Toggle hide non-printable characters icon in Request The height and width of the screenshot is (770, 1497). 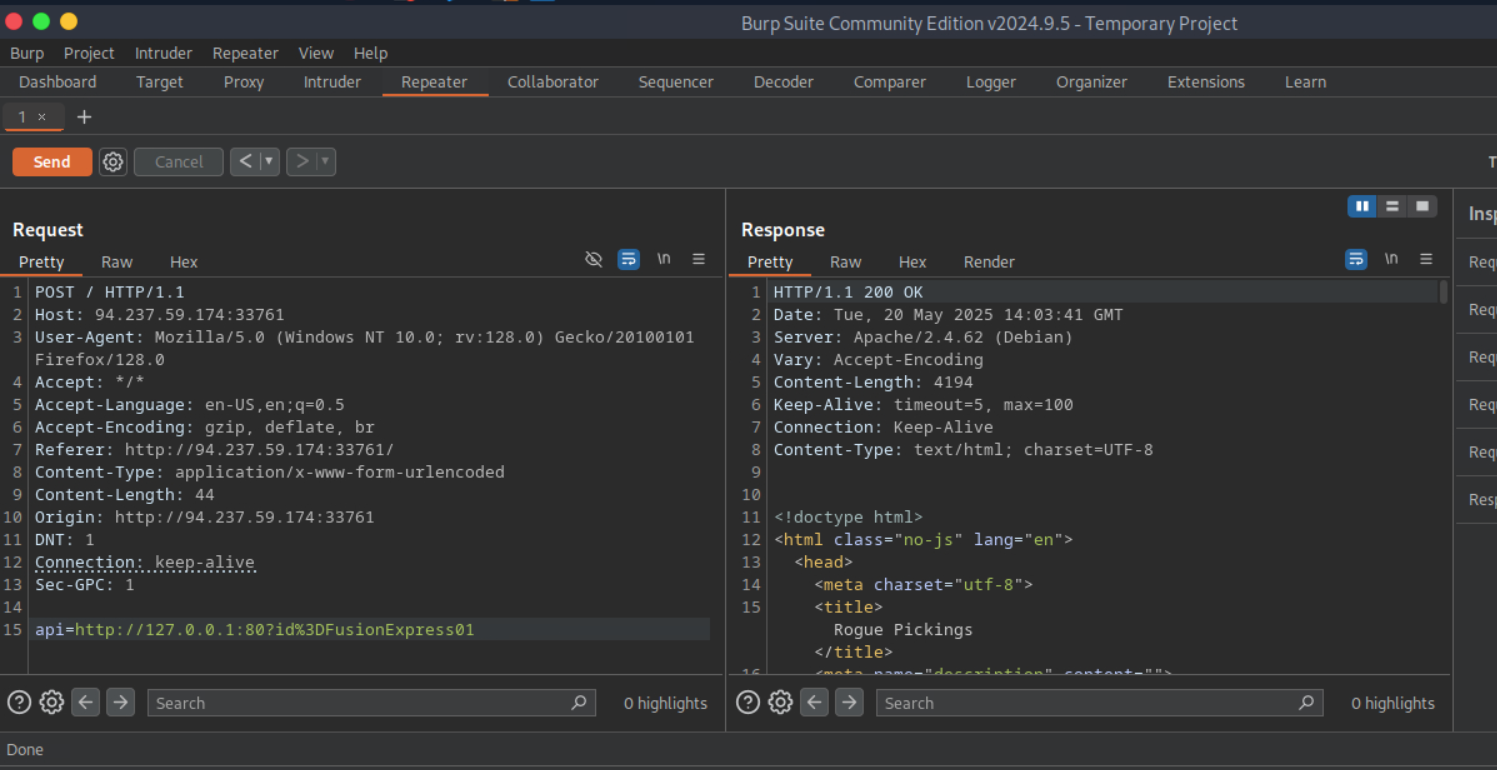point(593,260)
